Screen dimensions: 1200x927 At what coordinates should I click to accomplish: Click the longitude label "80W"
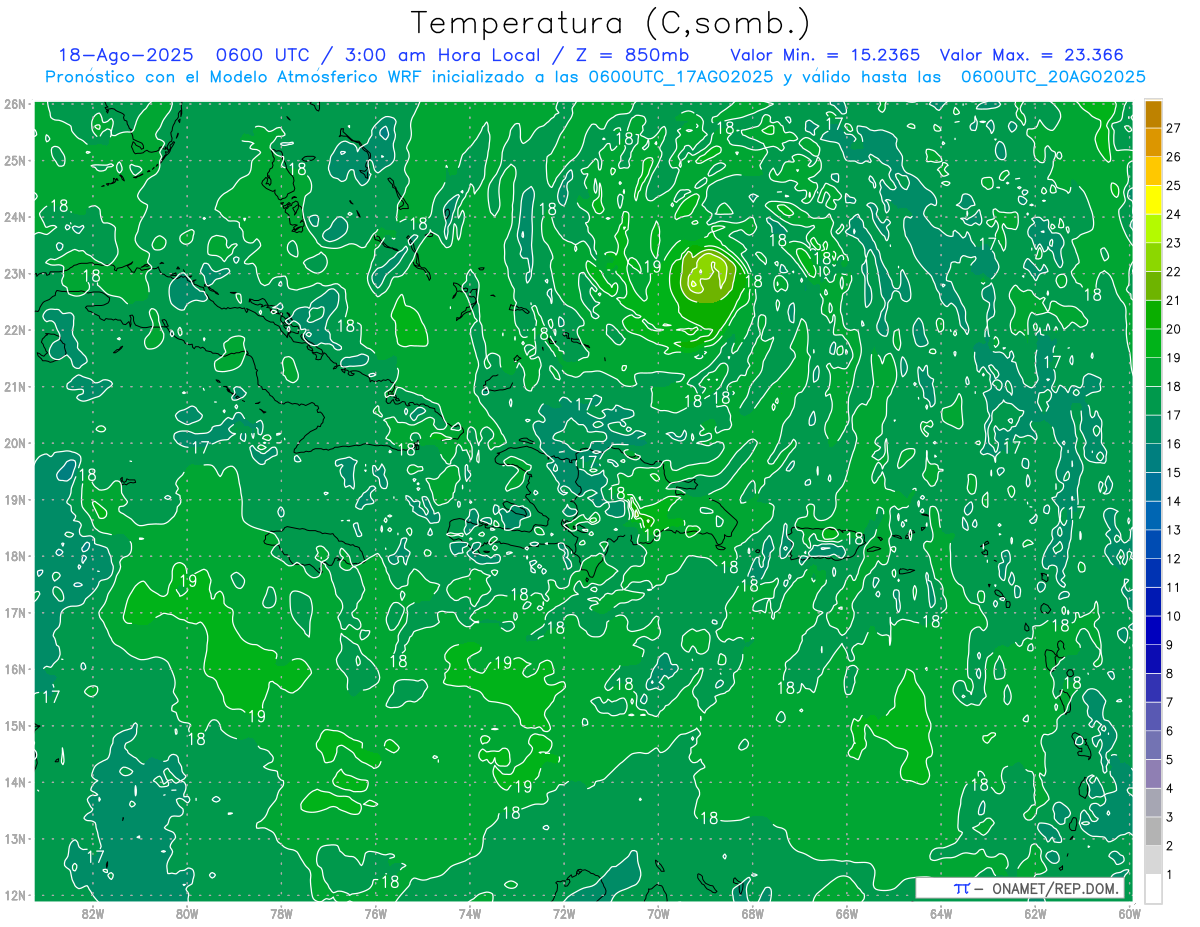click(187, 913)
